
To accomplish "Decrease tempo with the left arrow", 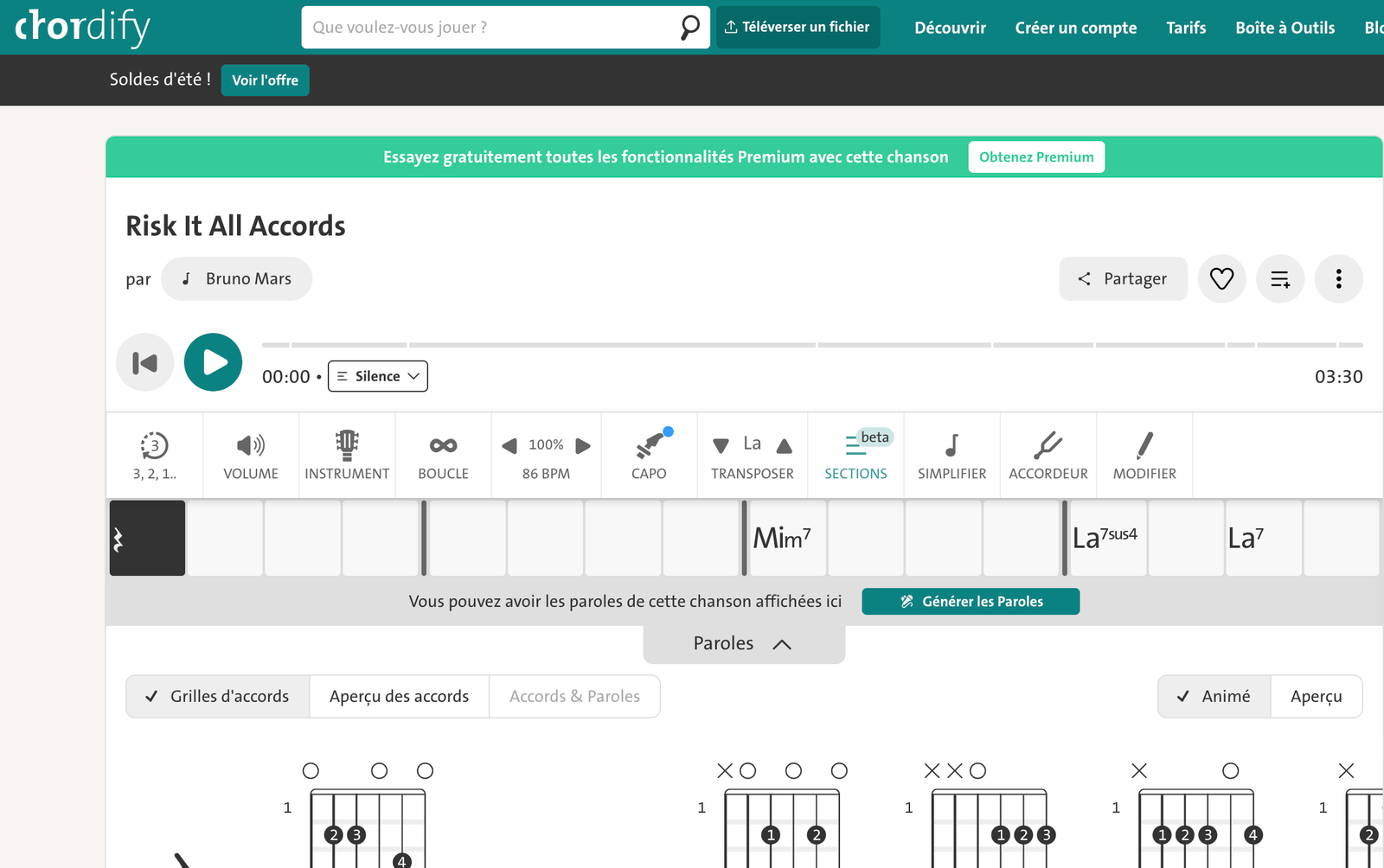I will point(509,445).
